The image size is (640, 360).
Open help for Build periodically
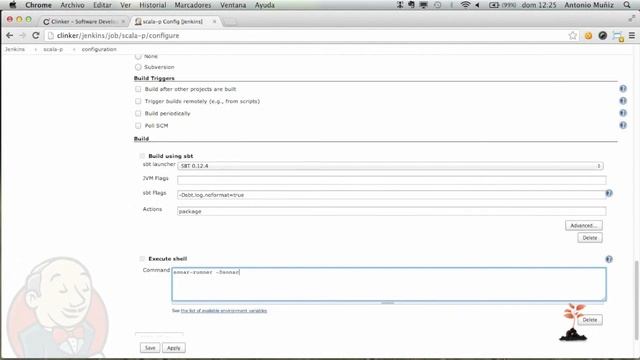[x=623, y=113]
